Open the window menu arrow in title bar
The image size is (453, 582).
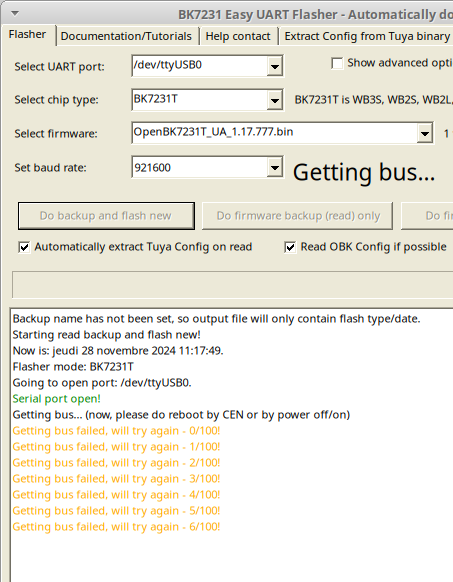15,13
